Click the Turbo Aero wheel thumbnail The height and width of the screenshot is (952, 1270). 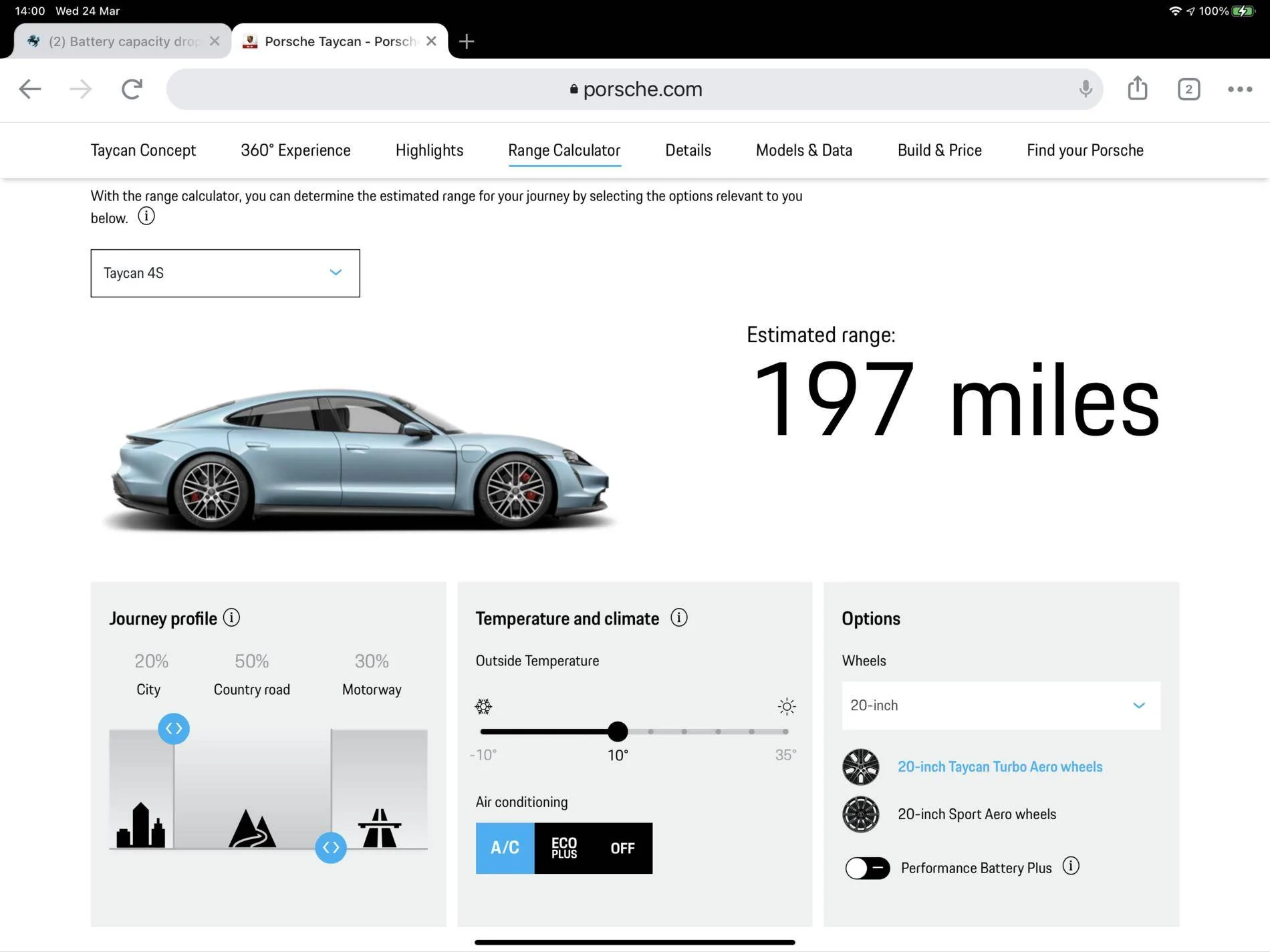[861, 767]
